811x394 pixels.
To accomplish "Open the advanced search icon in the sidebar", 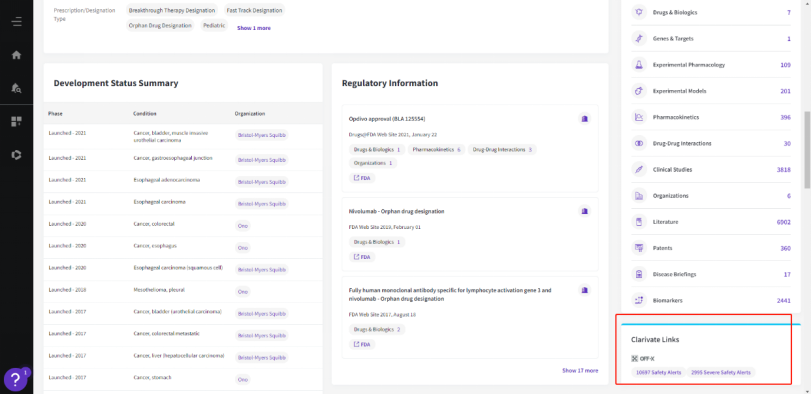I will click(x=17, y=88).
